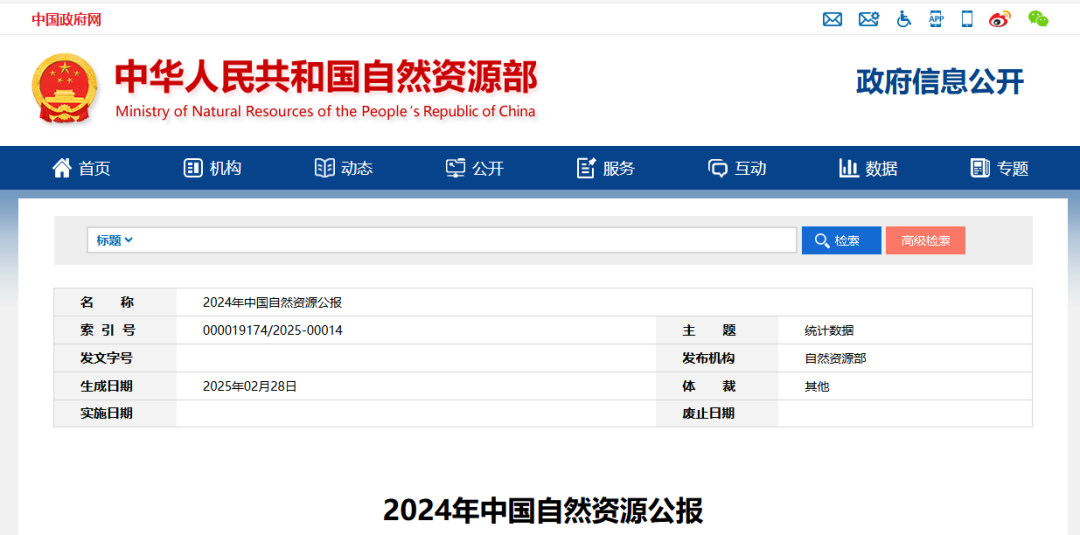
Task: Click the monitor icon beside 公开
Action: coord(455,167)
